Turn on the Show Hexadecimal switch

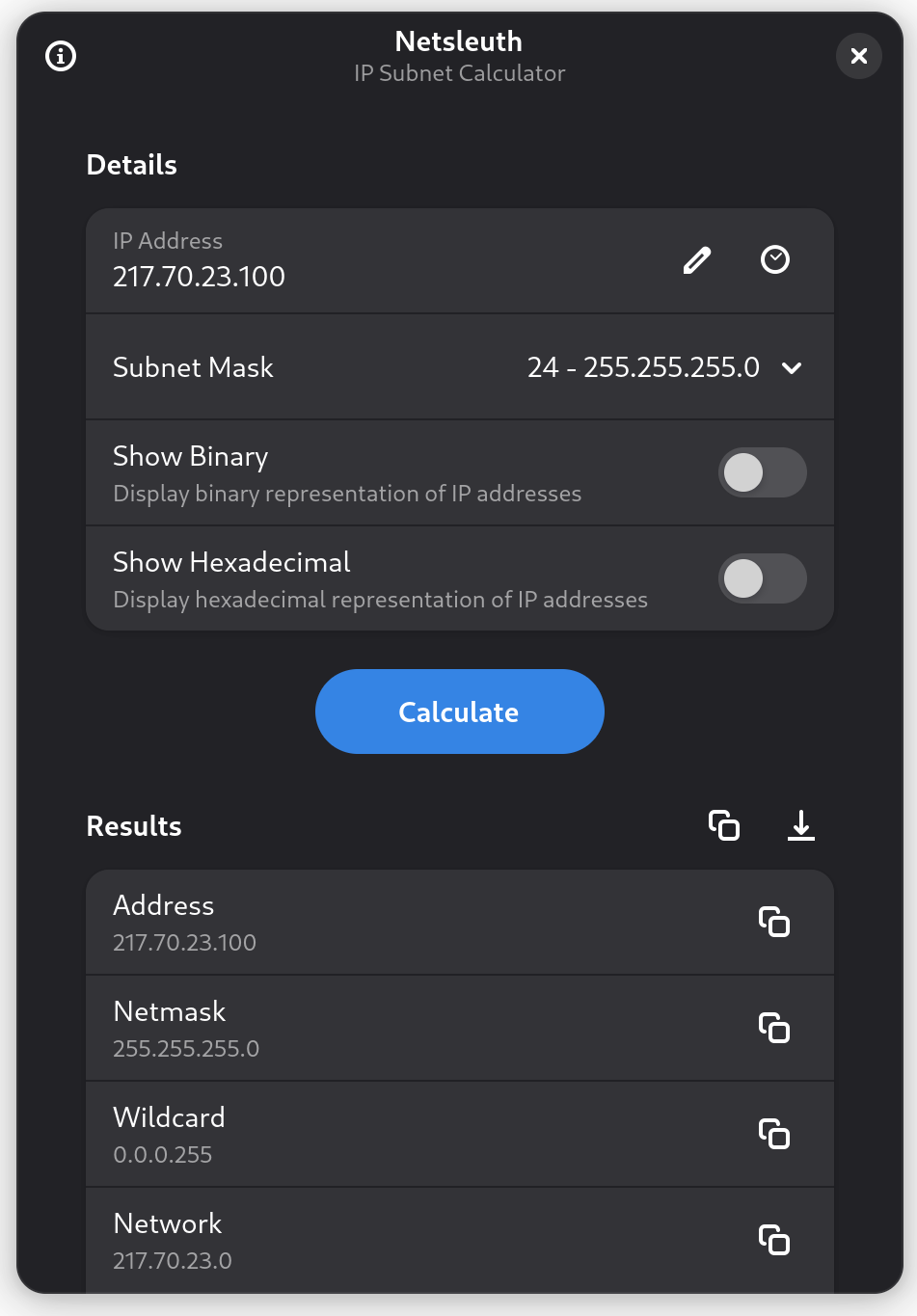coord(762,578)
